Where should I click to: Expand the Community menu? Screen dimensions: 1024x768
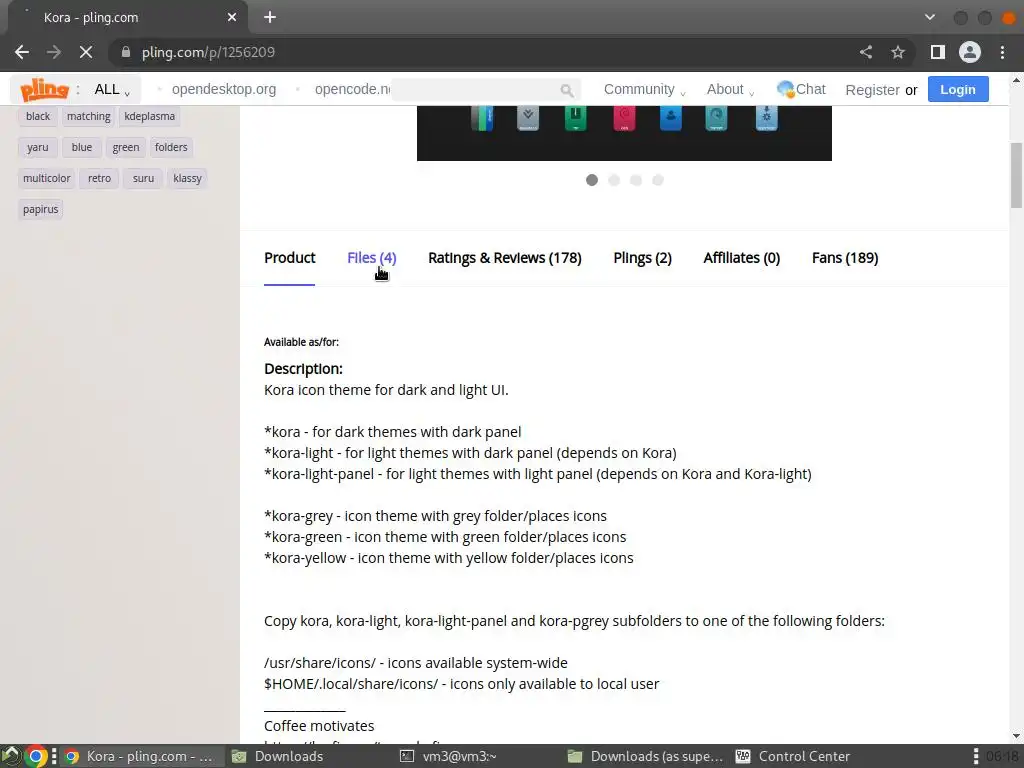pos(645,89)
